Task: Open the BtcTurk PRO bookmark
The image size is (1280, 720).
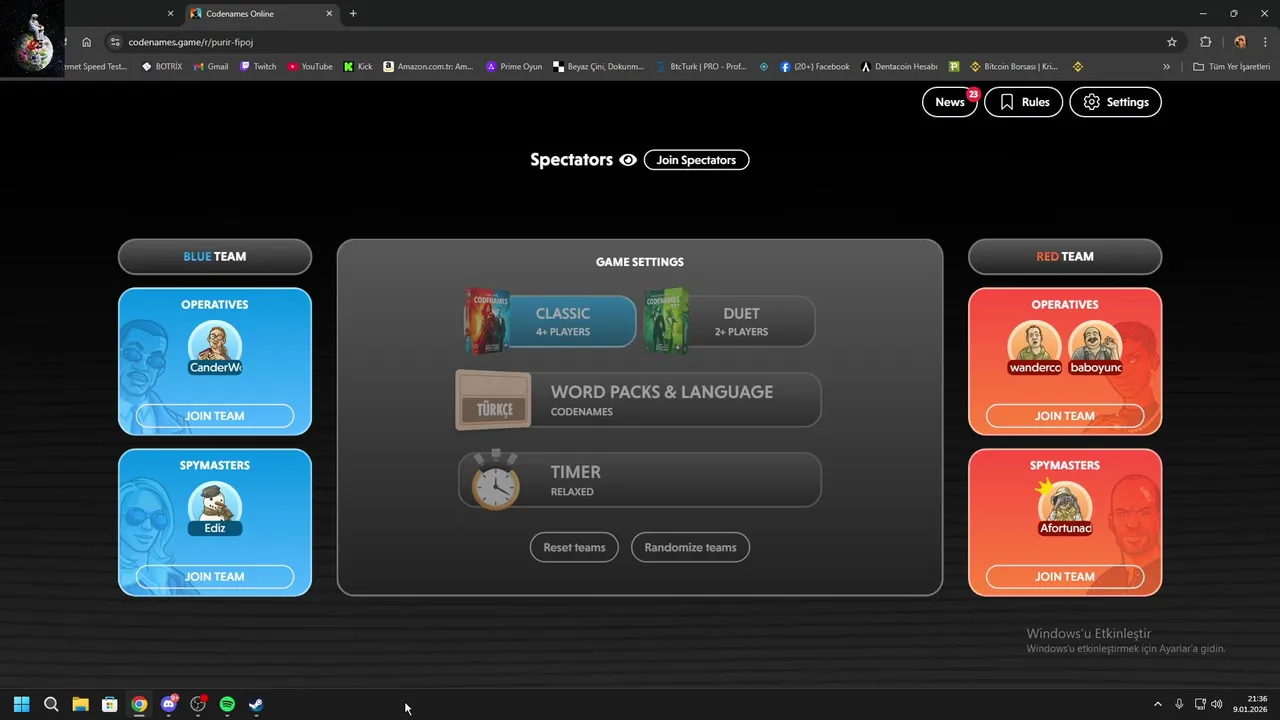Action: coord(702,67)
